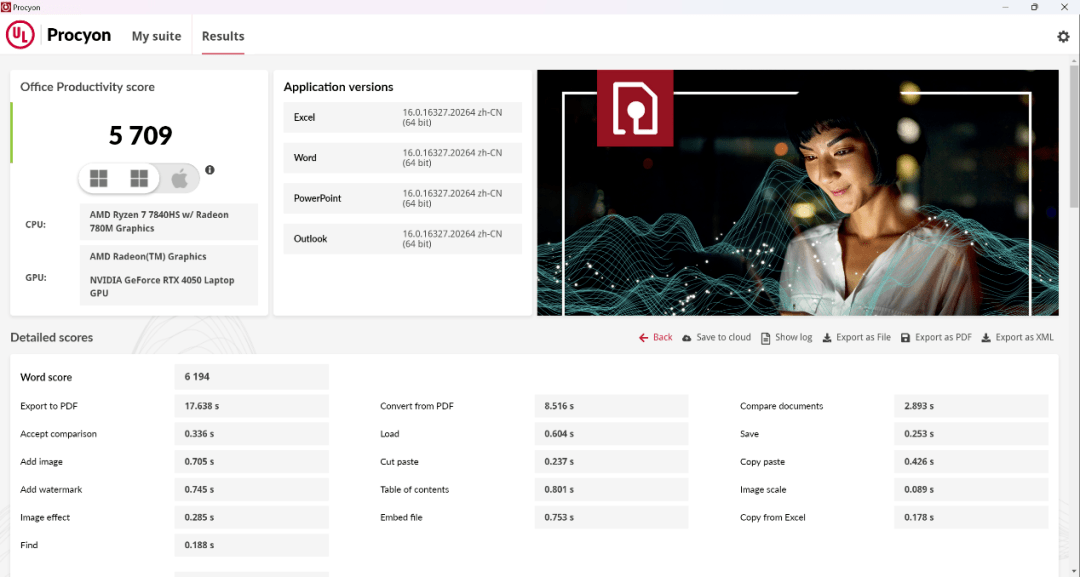1080x577 pixels.
Task: Click the Export as PDF text
Action: click(x=943, y=338)
